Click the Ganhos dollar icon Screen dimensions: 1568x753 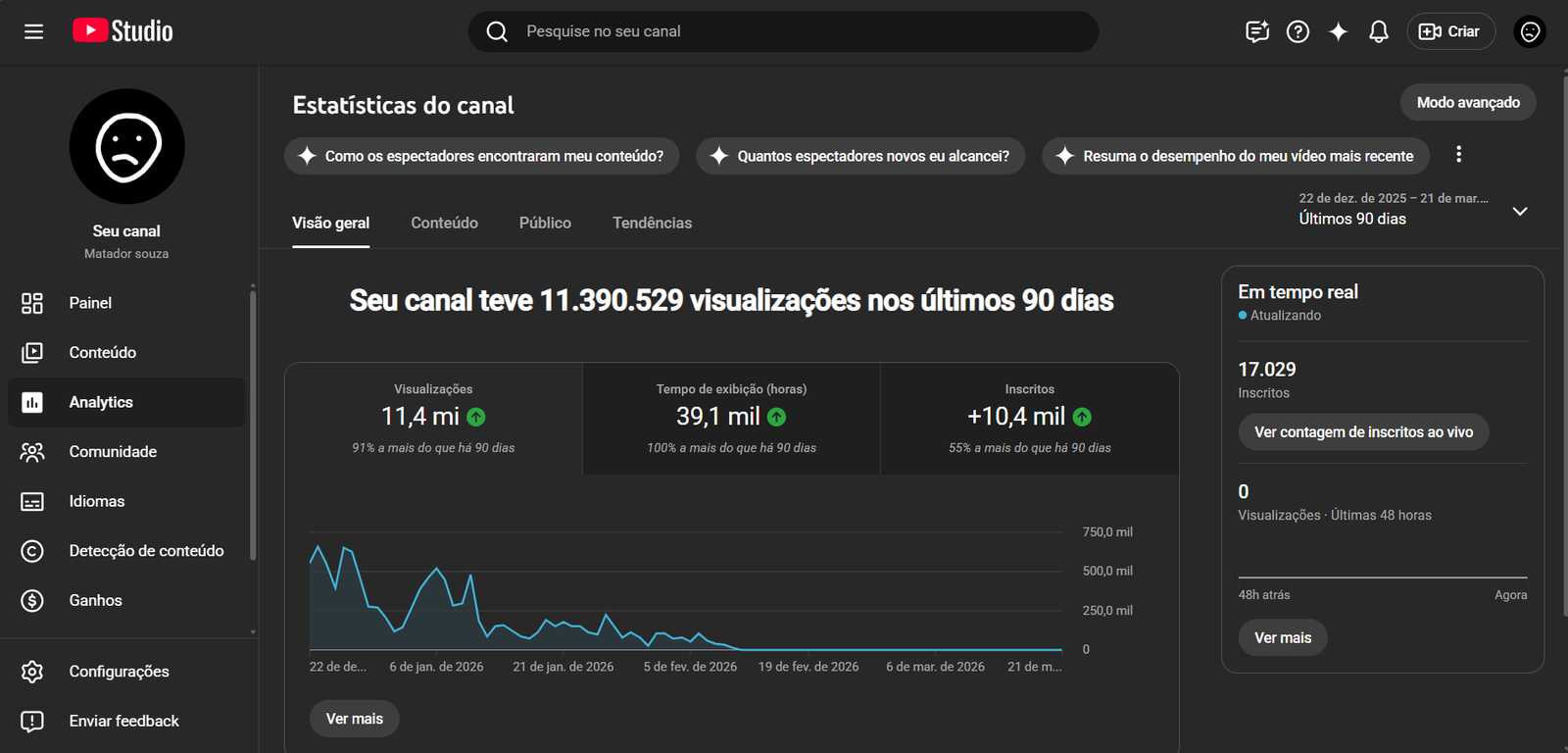(32, 600)
